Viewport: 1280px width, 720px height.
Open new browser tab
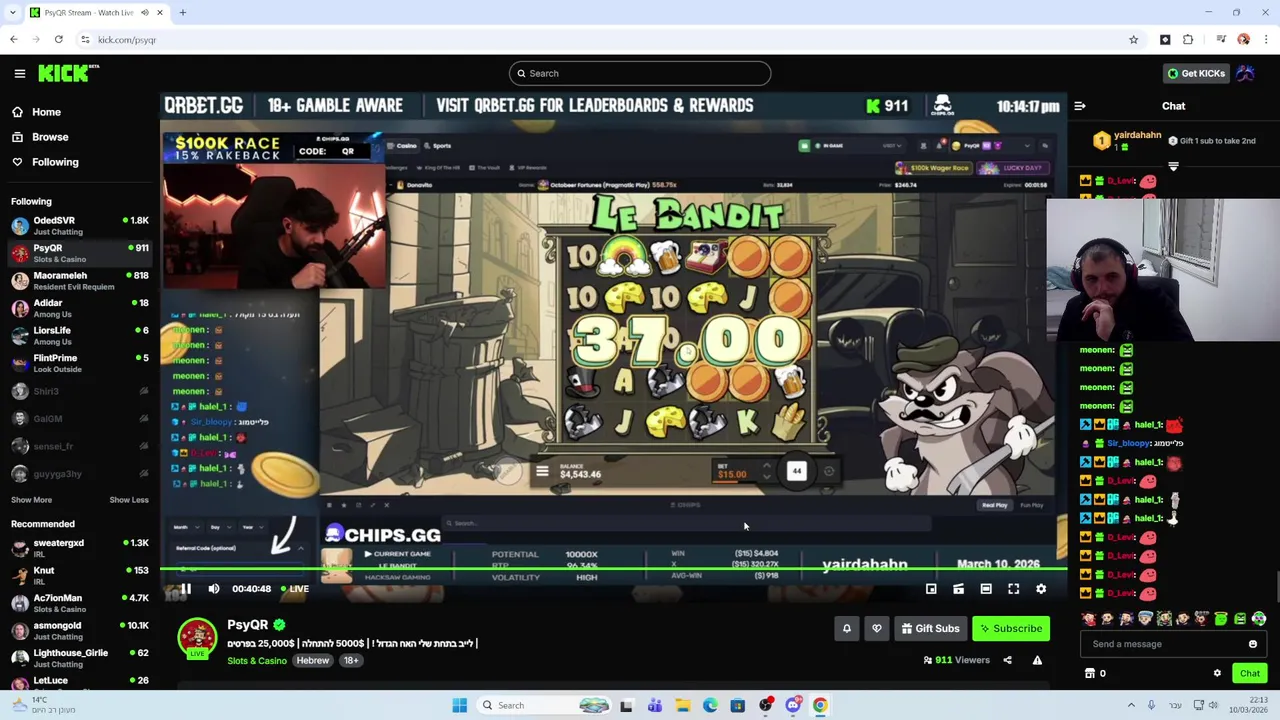pos(183,13)
